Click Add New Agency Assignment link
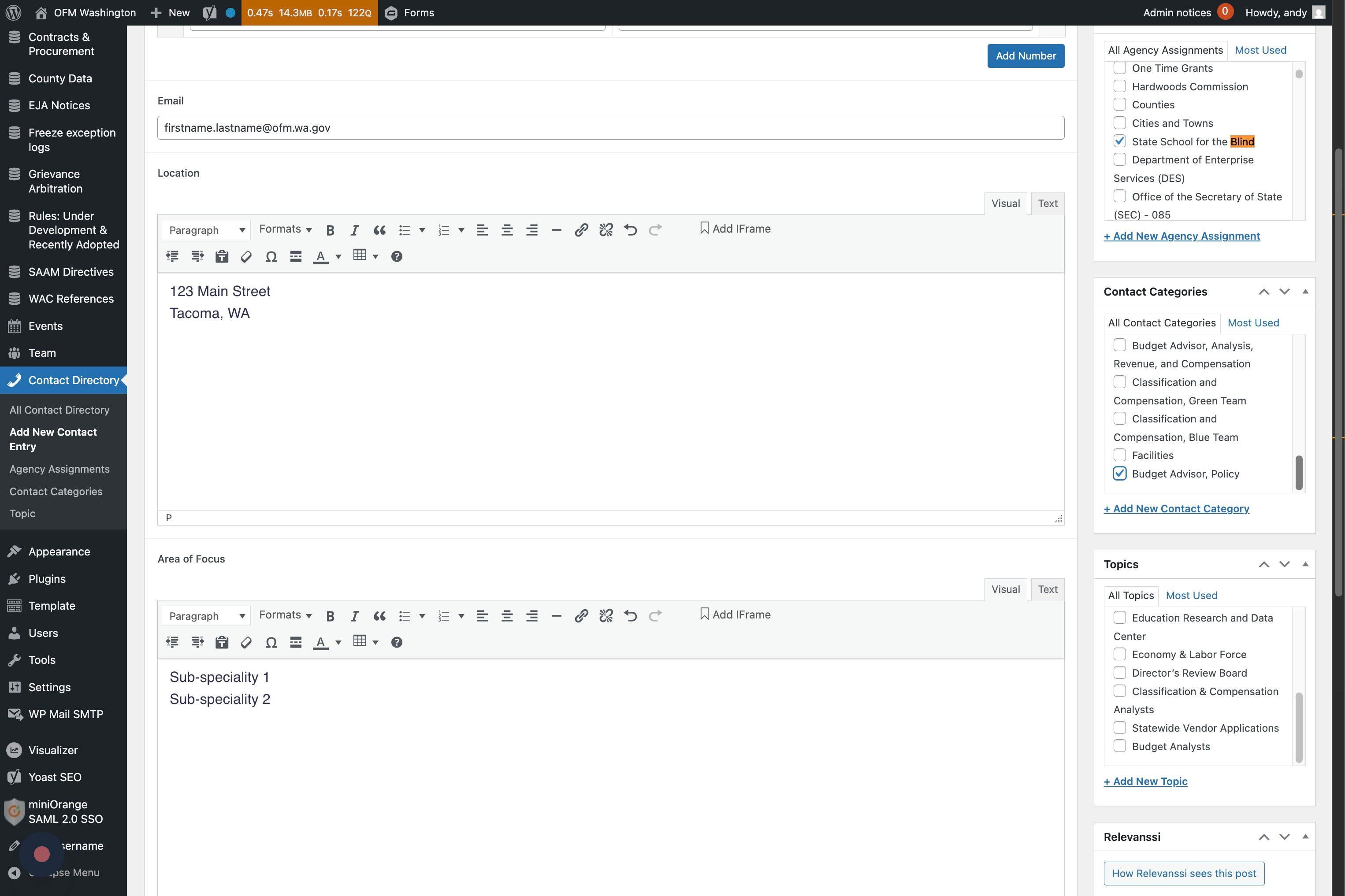 click(x=1182, y=236)
